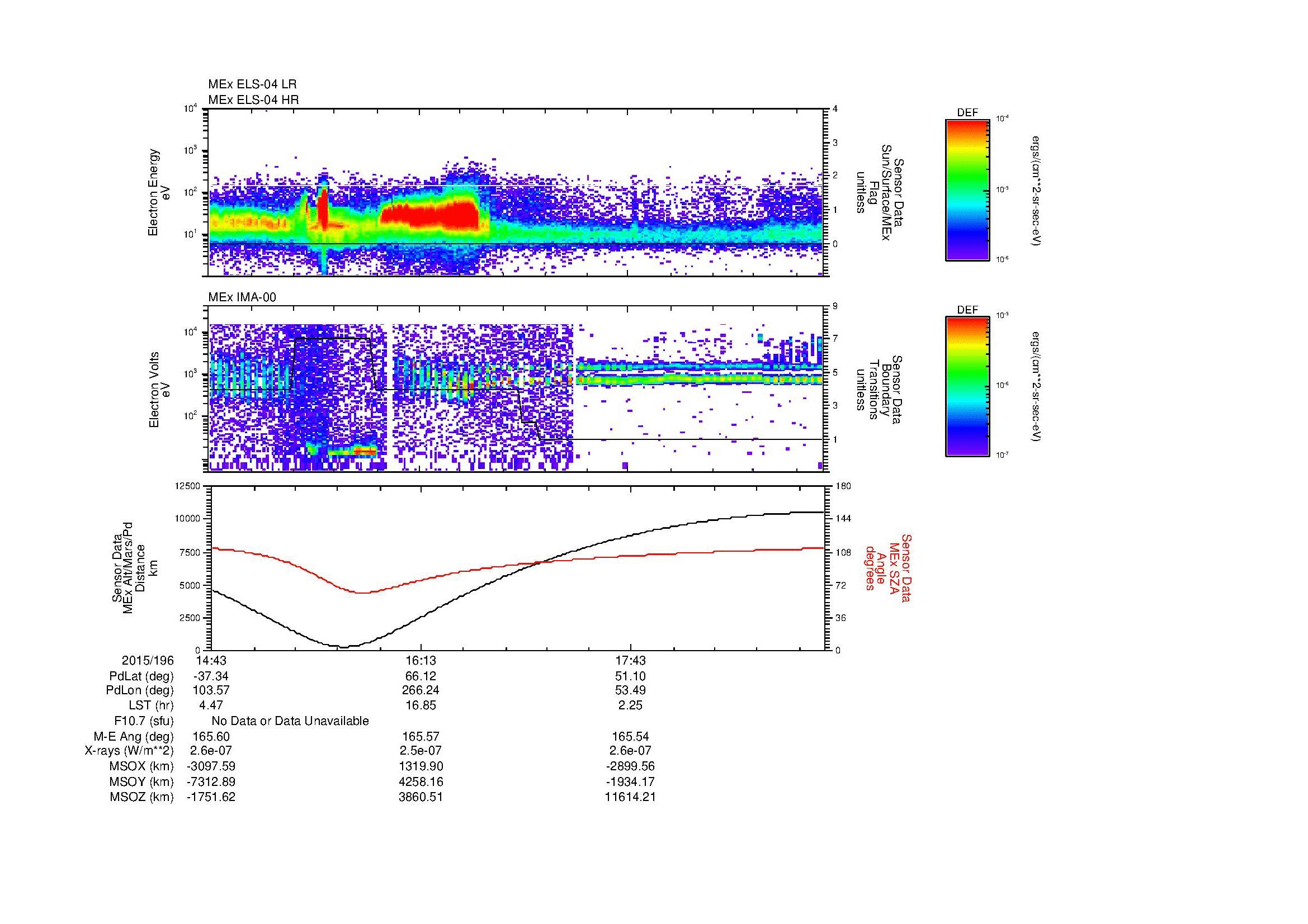The width and height of the screenshot is (1308, 924).
Task: Click the time tick label '17:43'
Action: [x=630, y=660]
